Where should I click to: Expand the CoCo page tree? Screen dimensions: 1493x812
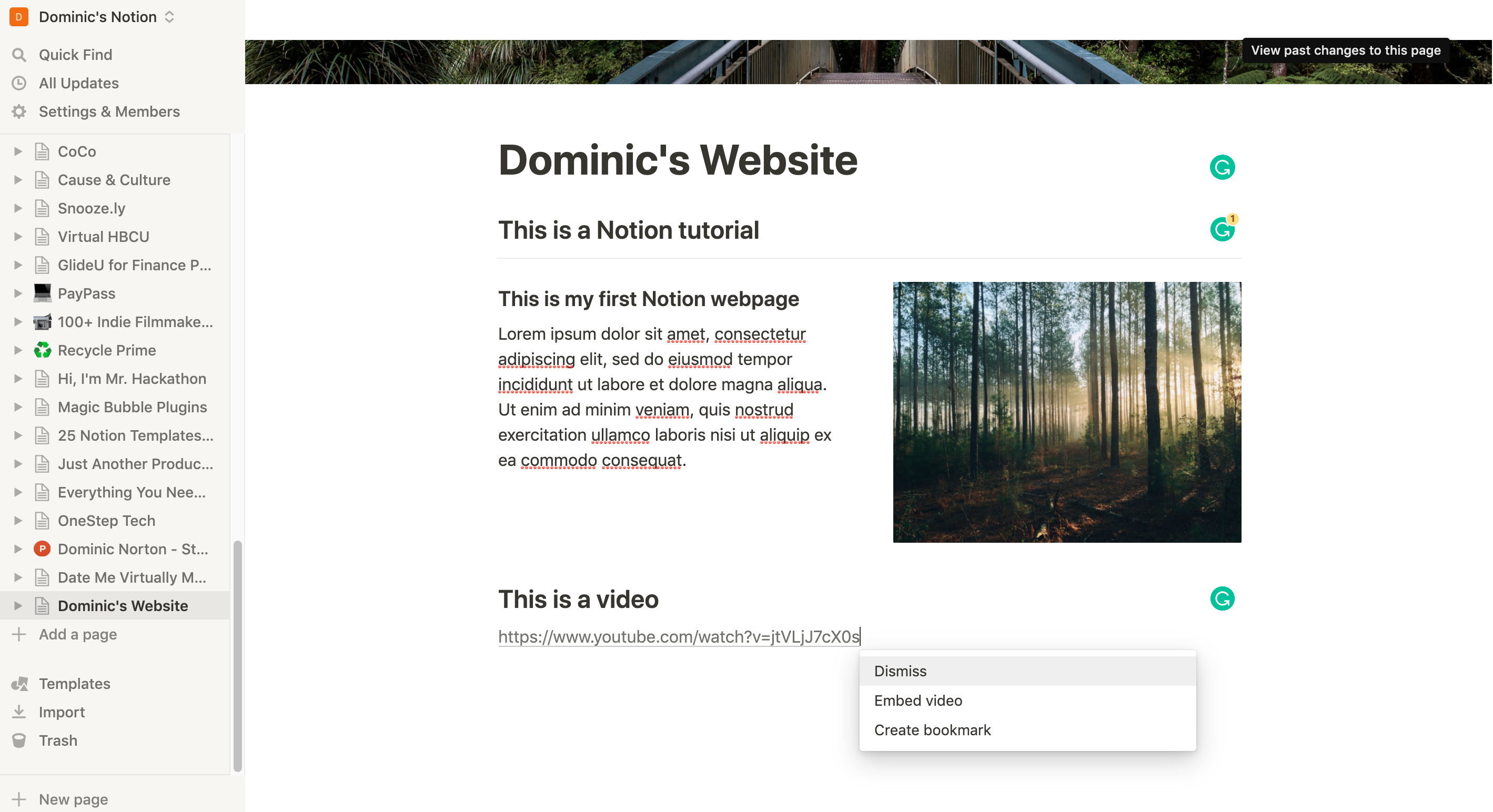pos(18,152)
